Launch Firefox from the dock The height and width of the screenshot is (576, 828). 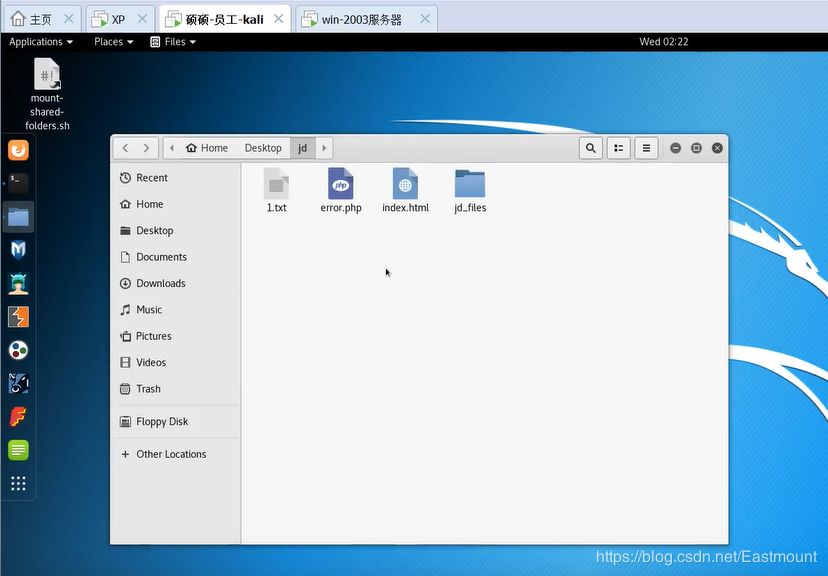[18, 150]
